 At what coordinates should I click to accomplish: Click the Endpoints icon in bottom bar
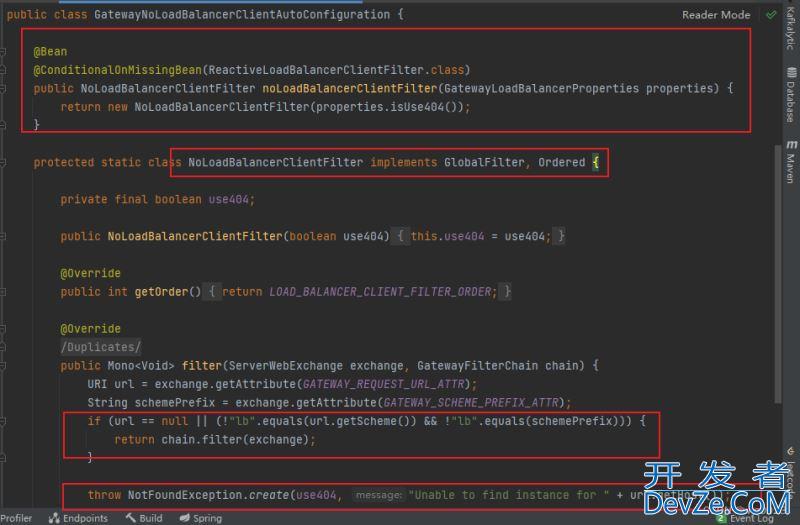[x=54, y=518]
